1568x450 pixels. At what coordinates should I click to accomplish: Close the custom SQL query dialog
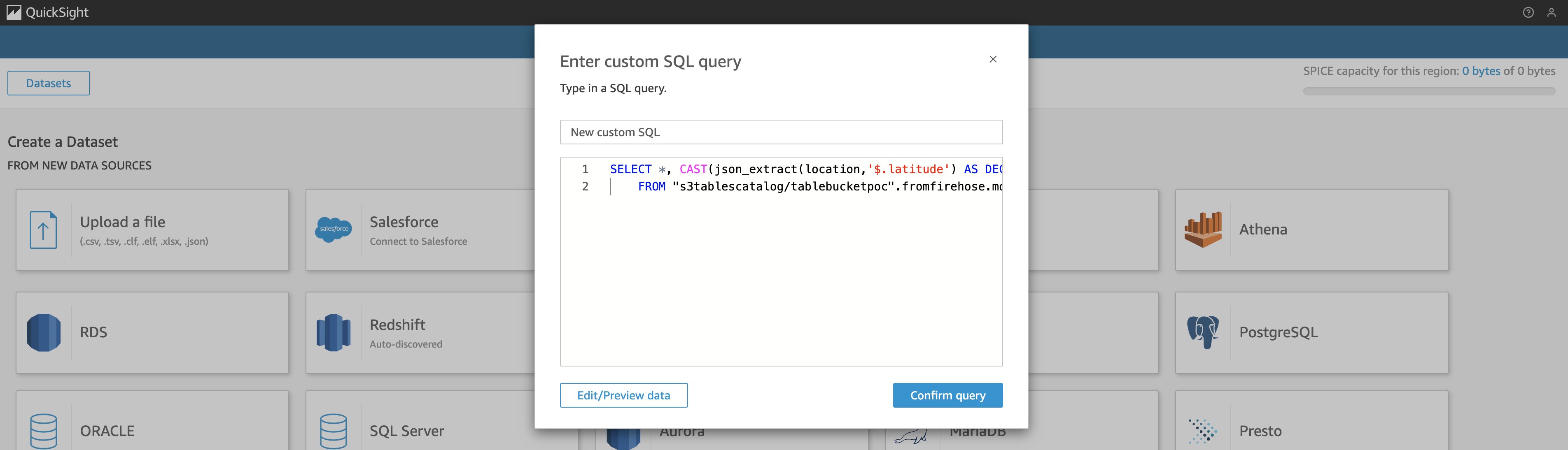(x=993, y=59)
